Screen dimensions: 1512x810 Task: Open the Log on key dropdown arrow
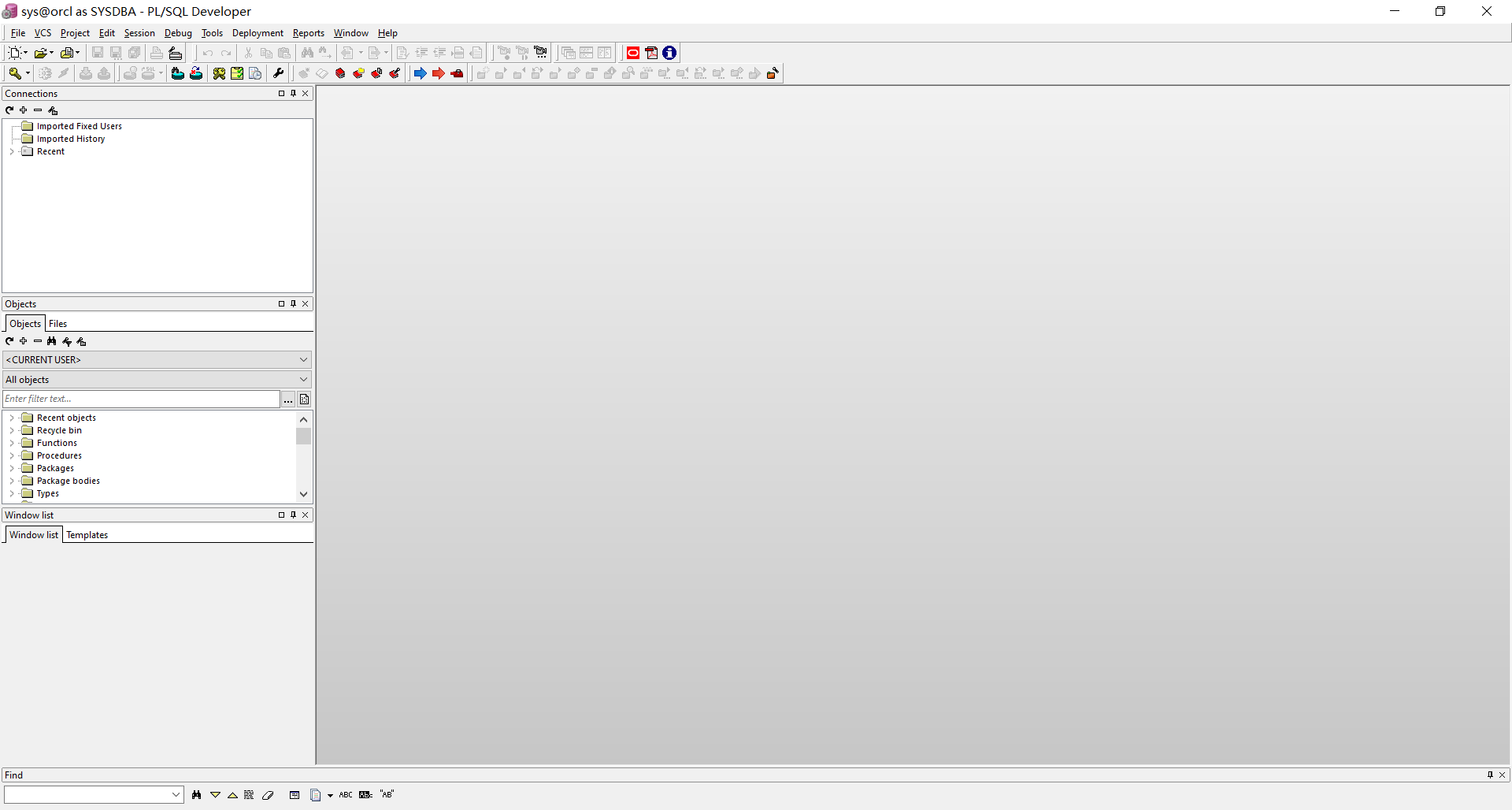pyautogui.click(x=28, y=73)
